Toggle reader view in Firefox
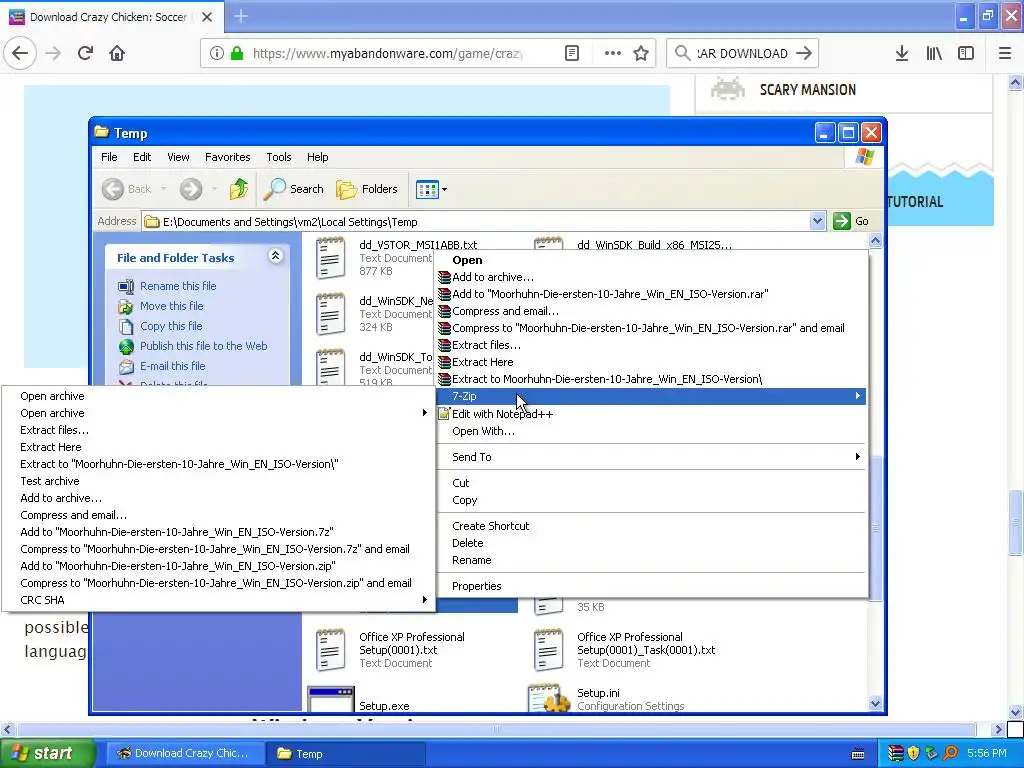1024x768 pixels. pos(571,54)
